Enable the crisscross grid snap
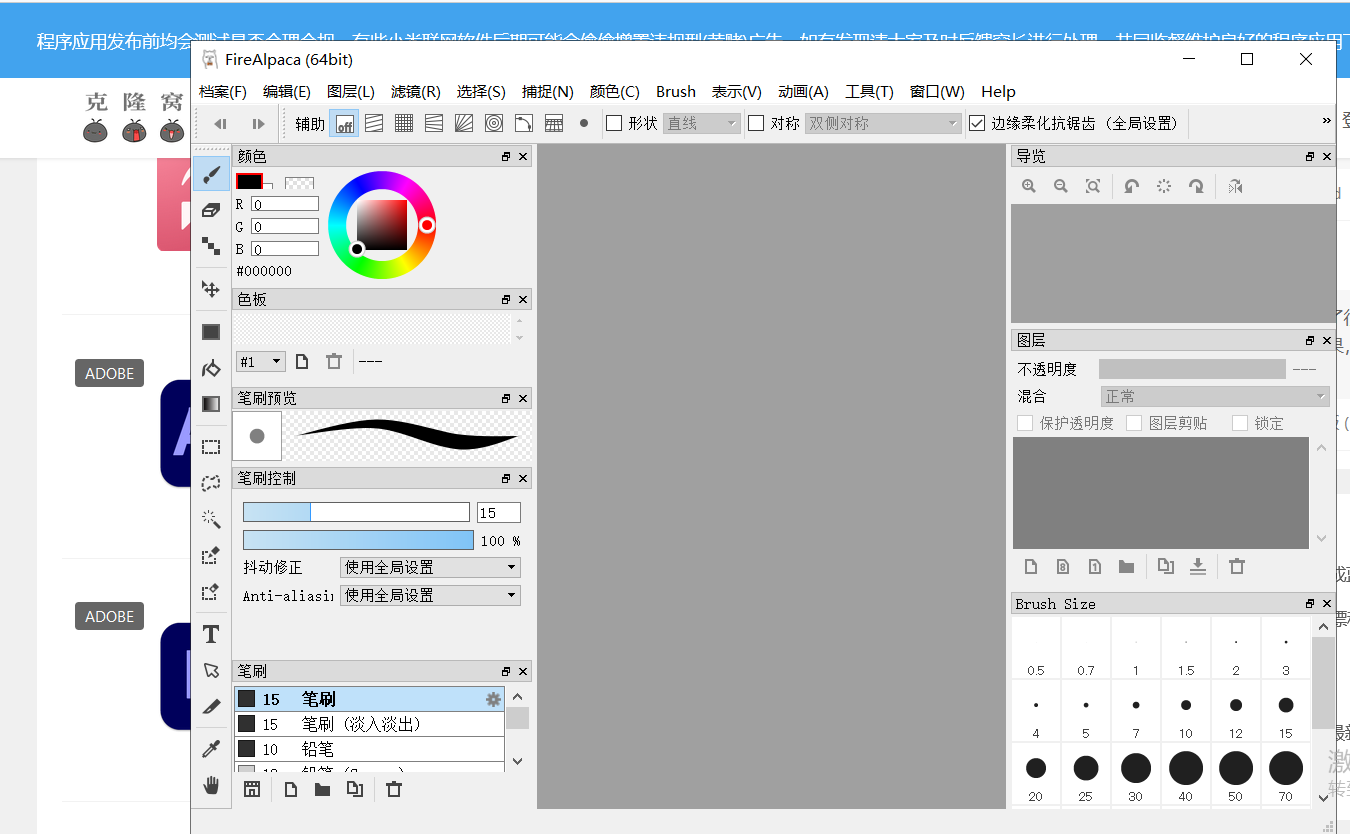Viewport: 1350px width, 834px height. [x=404, y=123]
